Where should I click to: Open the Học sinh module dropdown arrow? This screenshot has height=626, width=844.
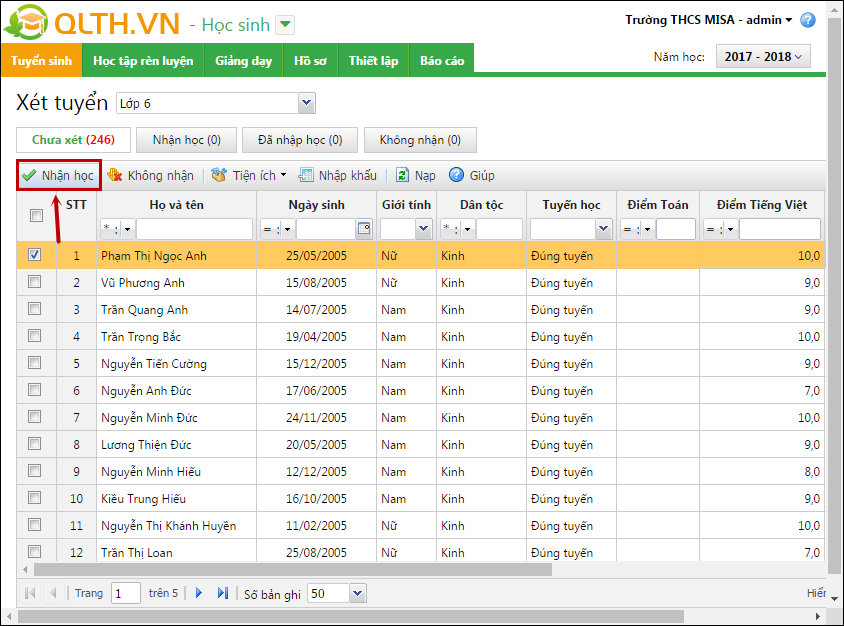pyautogui.click(x=285, y=24)
